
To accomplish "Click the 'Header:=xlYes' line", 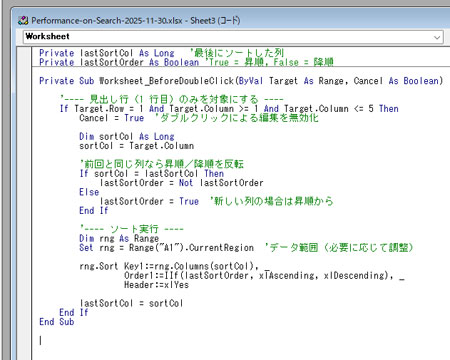I will coord(156,285).
